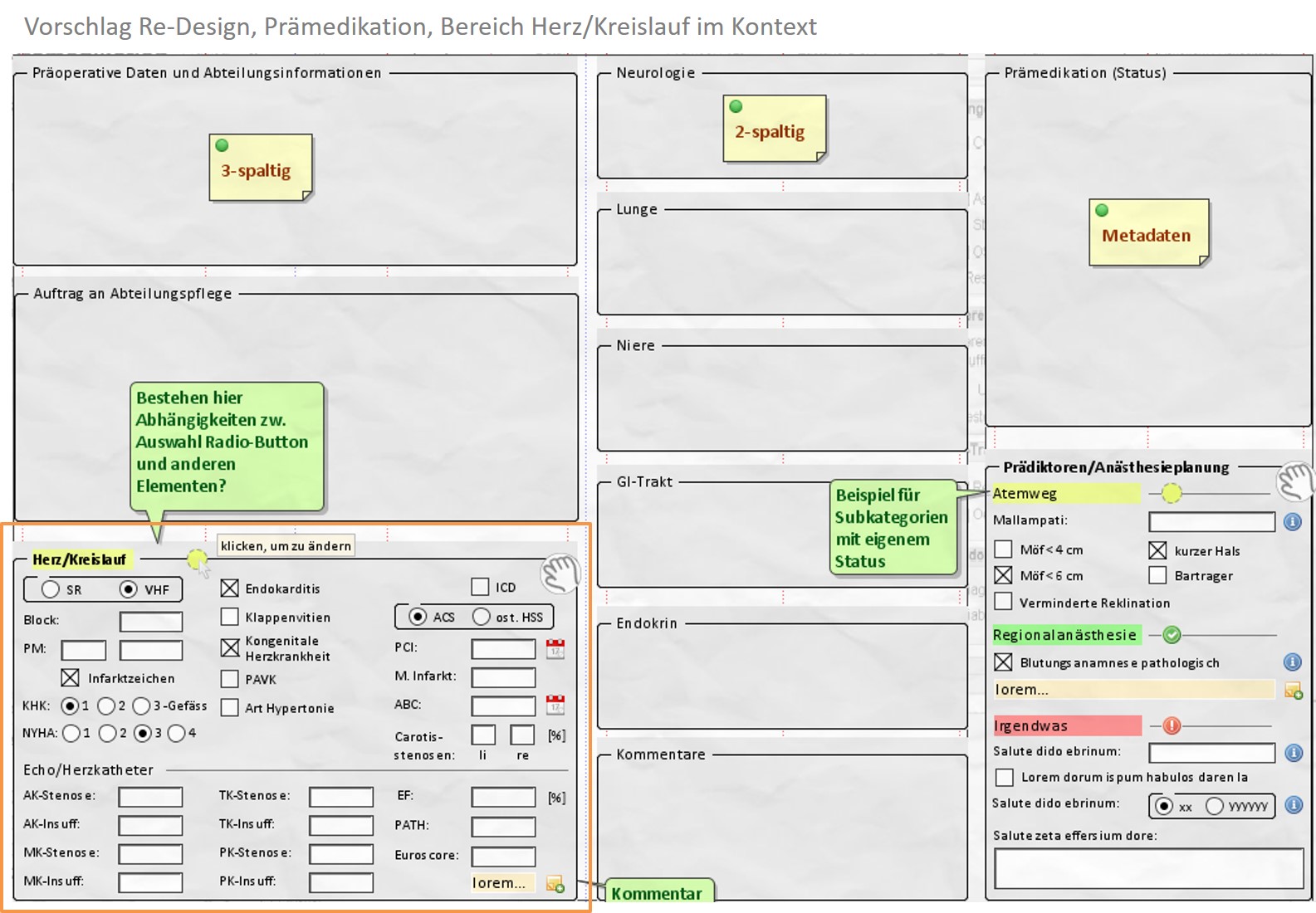1316x913 pixels.
Task: Click the Atemweg subcategory header
Action: 1065,494
